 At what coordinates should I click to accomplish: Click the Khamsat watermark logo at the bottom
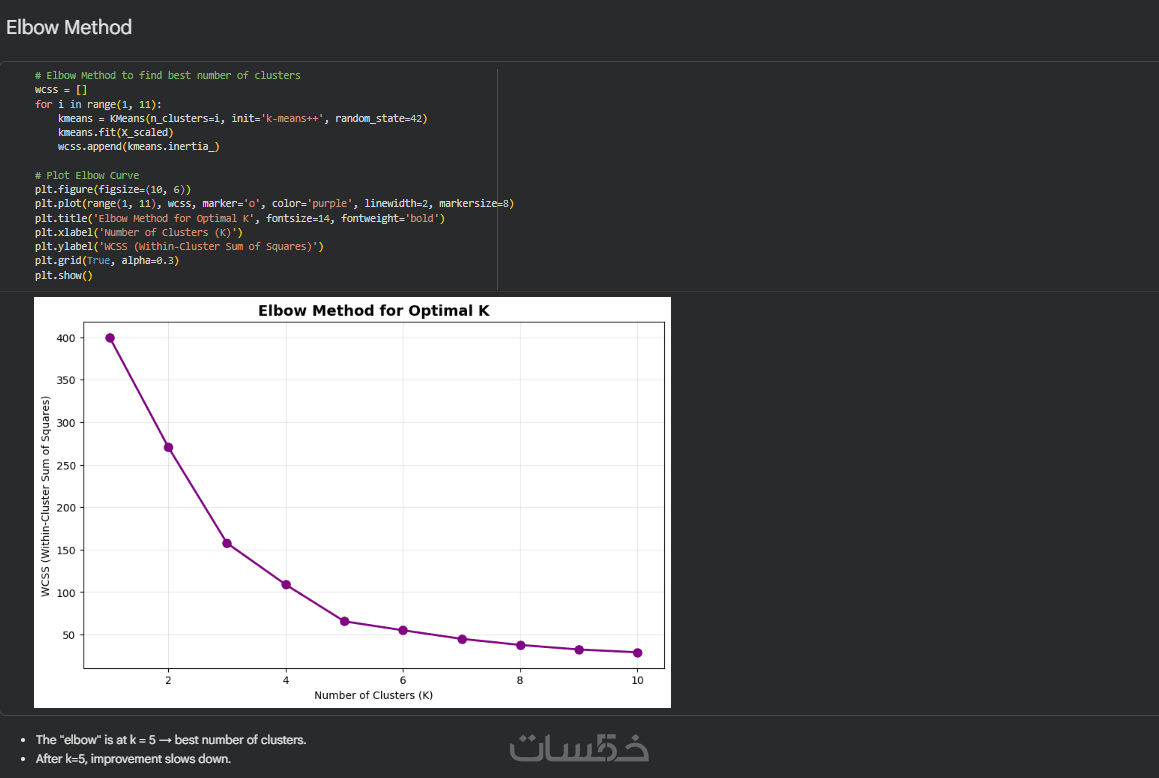click(579, 747)
